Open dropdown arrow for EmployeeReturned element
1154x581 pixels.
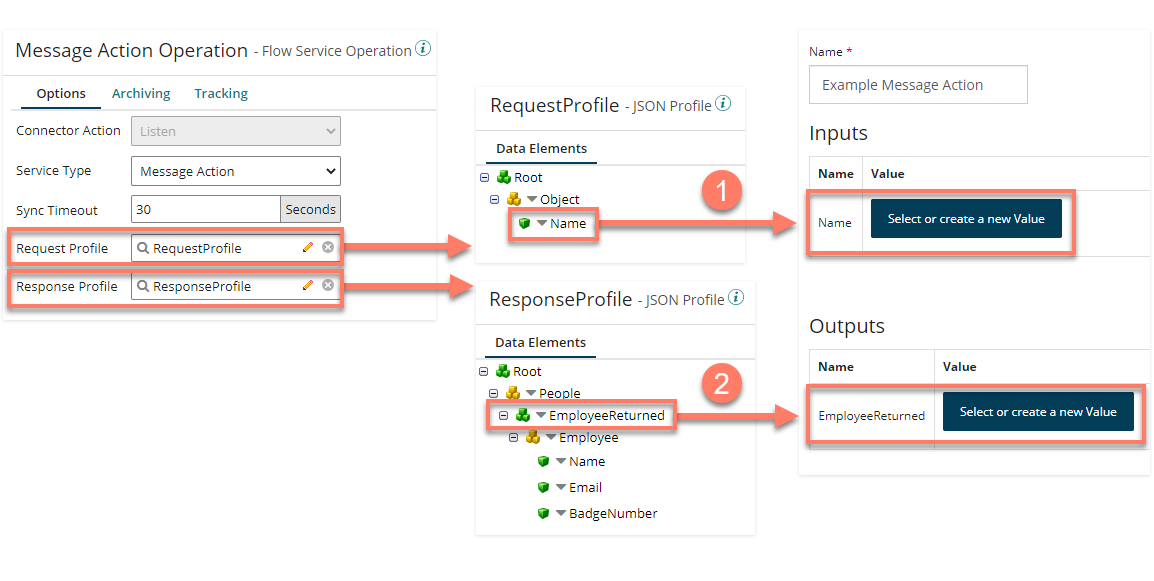pos(541,416)
